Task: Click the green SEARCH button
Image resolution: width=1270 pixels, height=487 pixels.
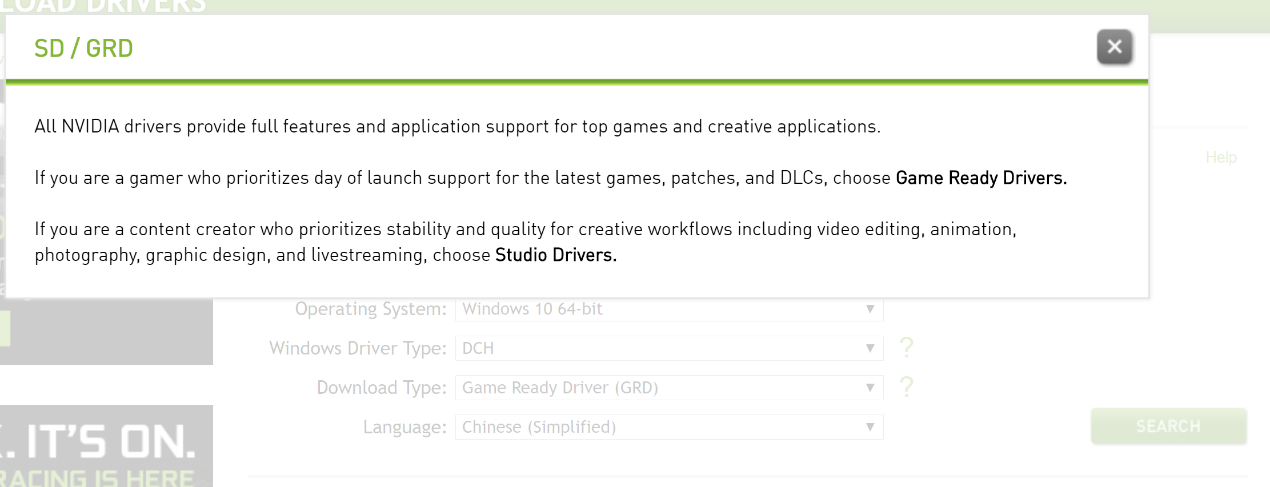Action: pos(1168,426)
